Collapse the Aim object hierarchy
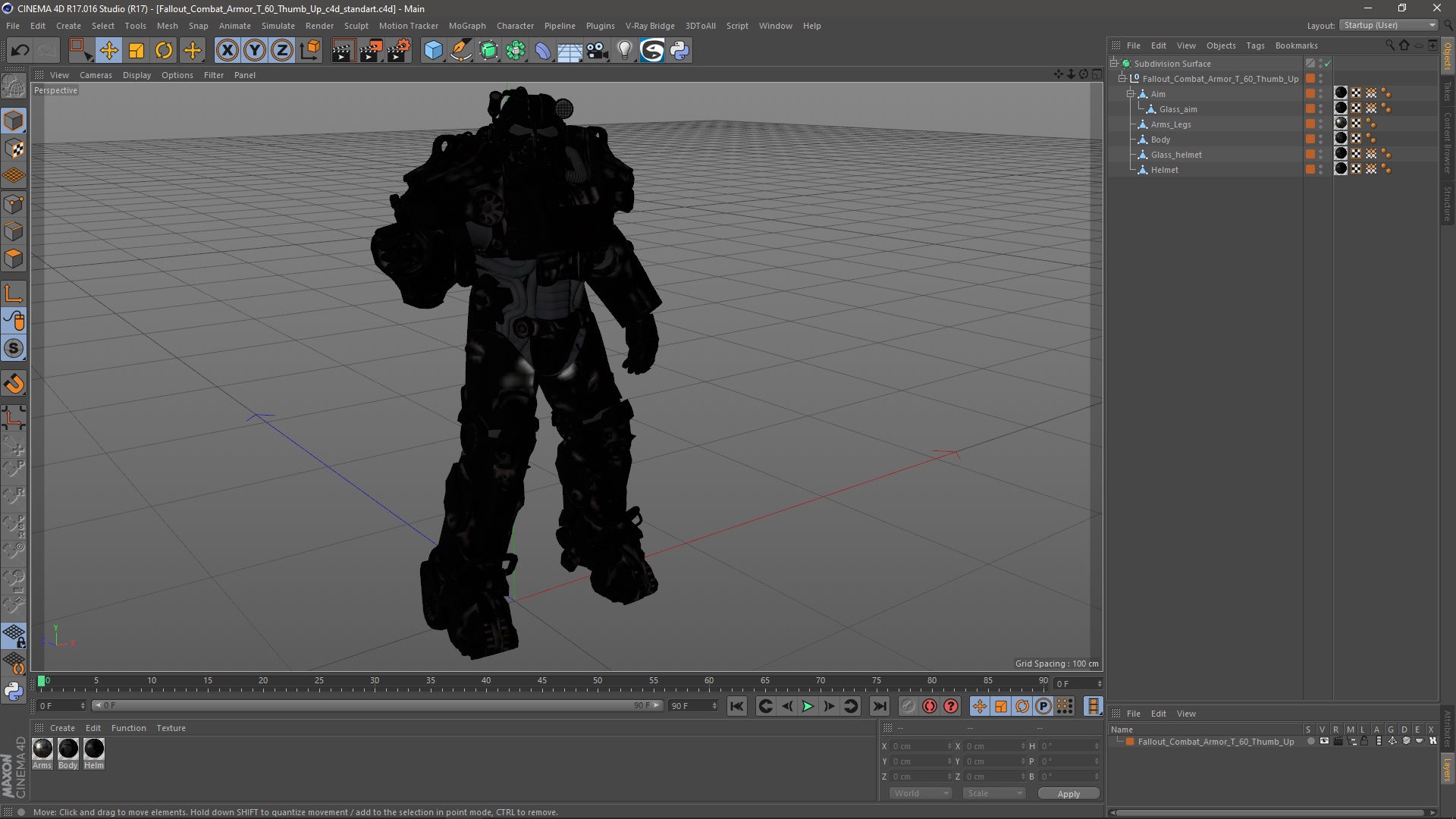Screen dimensions: 1456x819 [x=1131, y=94]
